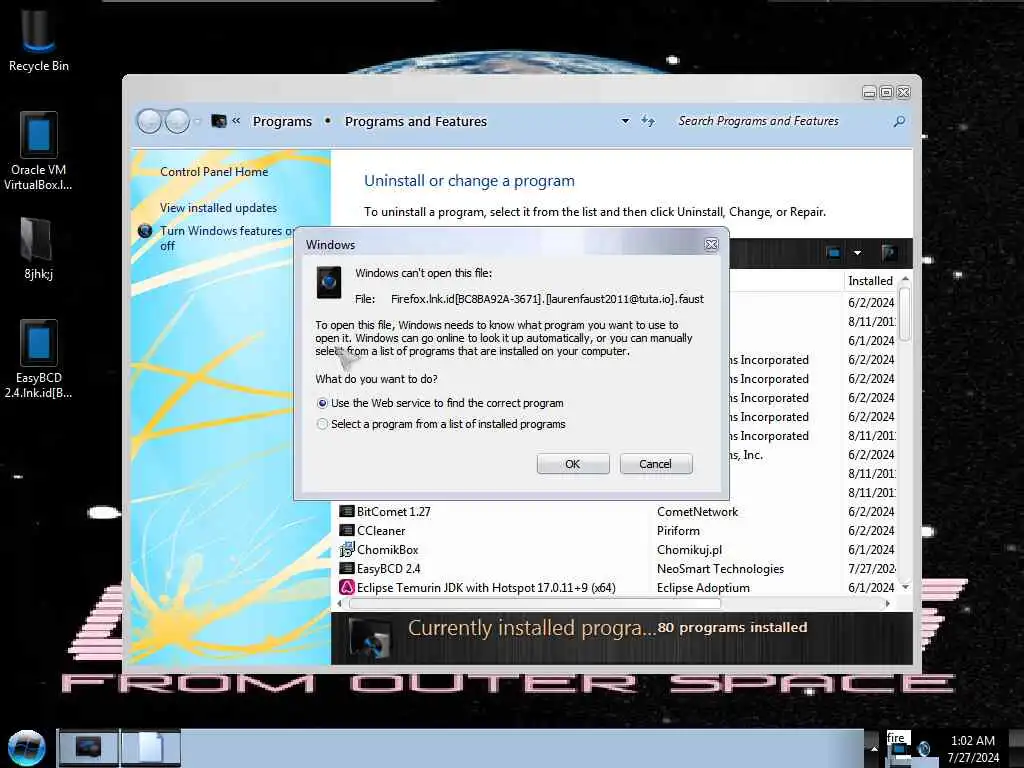Image resolution: width=1024 pixels, height=768 pixels.
Task: Switch to the blank document taskbar button
Action: coord(150,746)
